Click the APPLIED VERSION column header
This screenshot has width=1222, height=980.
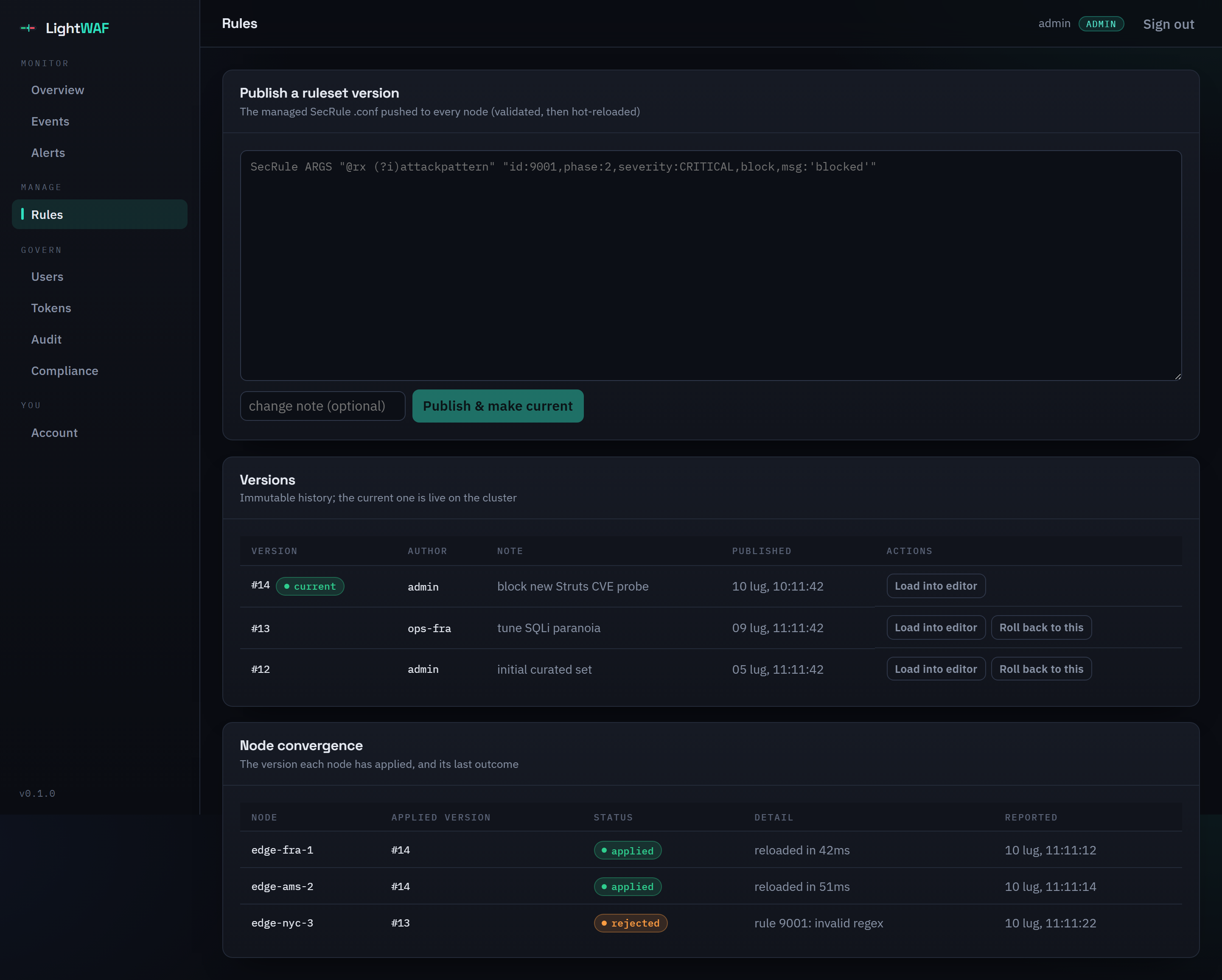(440, 818)
